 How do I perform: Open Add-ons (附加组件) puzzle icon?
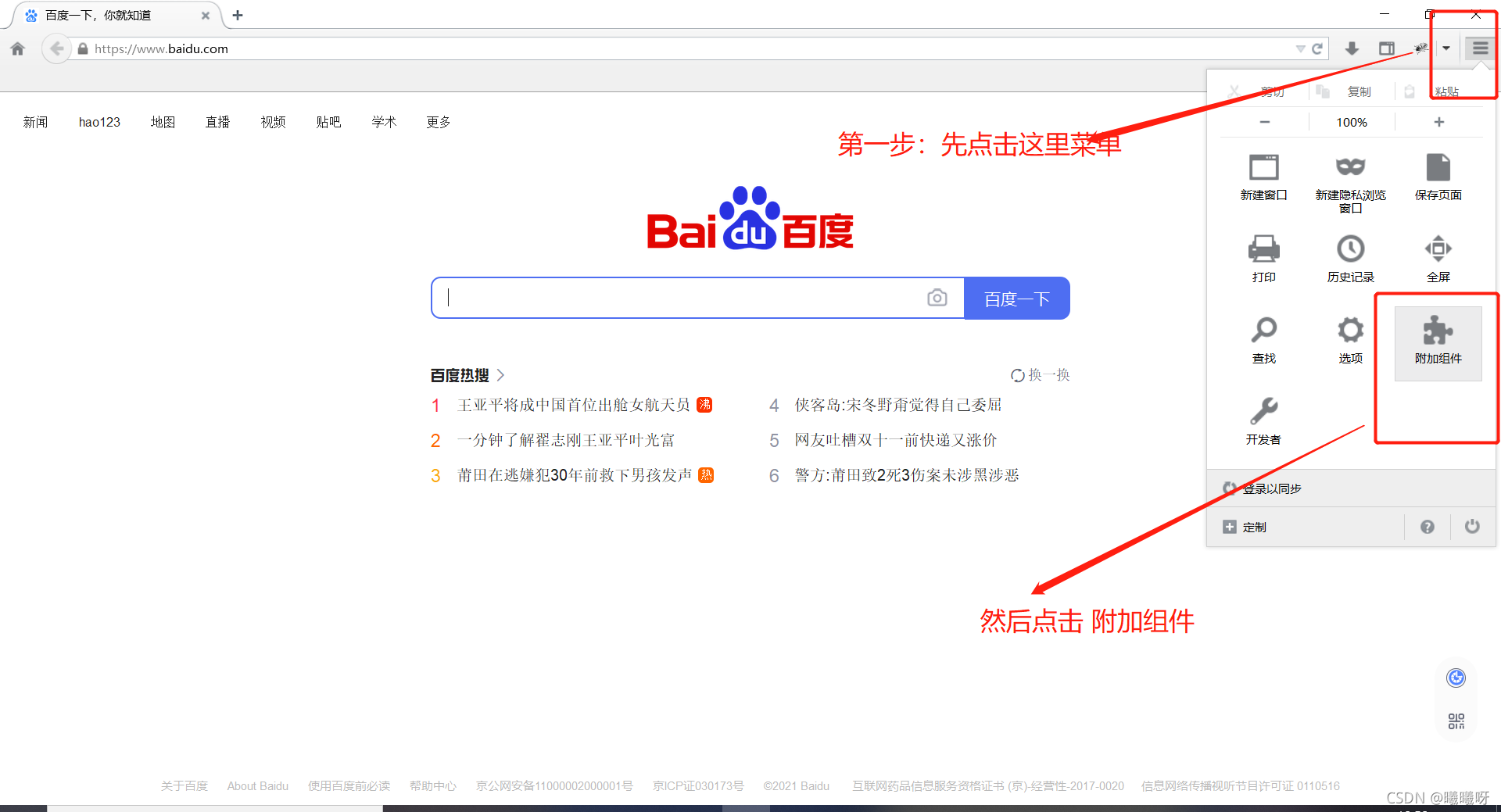point(1438,343)
